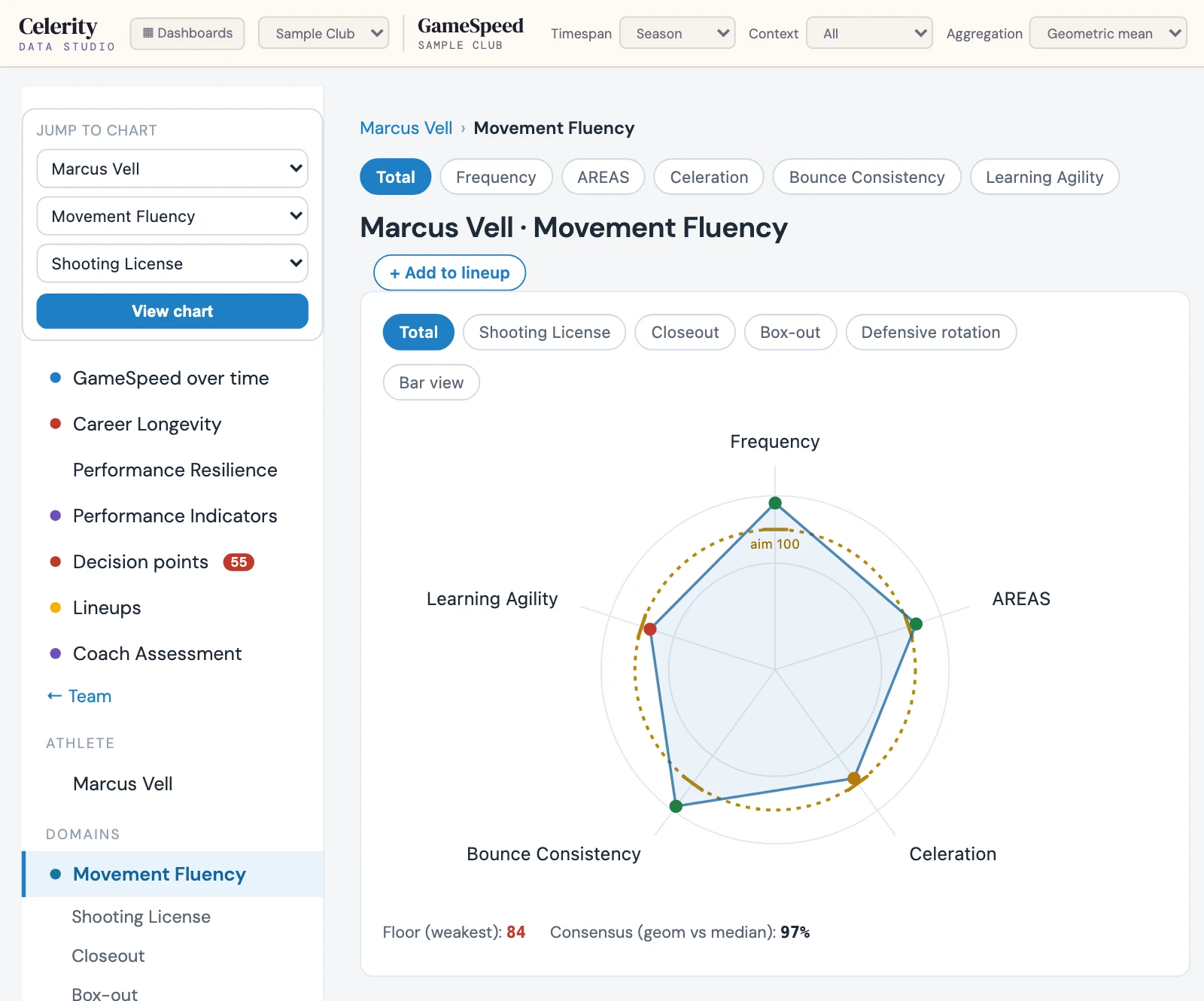Viewport: 1204px width, 1001px height.
Task: Click the View chart button
Action: 172,311
